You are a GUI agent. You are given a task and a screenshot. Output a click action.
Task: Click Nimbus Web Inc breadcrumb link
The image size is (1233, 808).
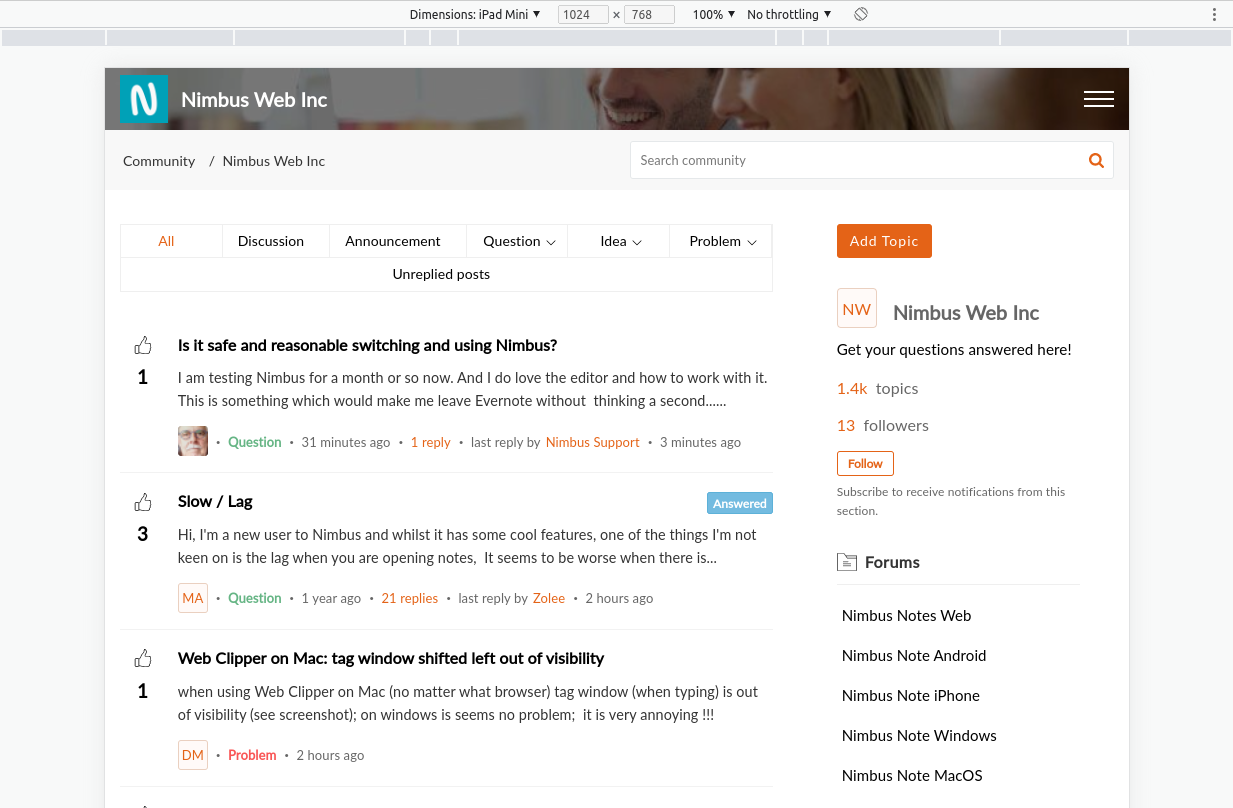click(273, 161)
